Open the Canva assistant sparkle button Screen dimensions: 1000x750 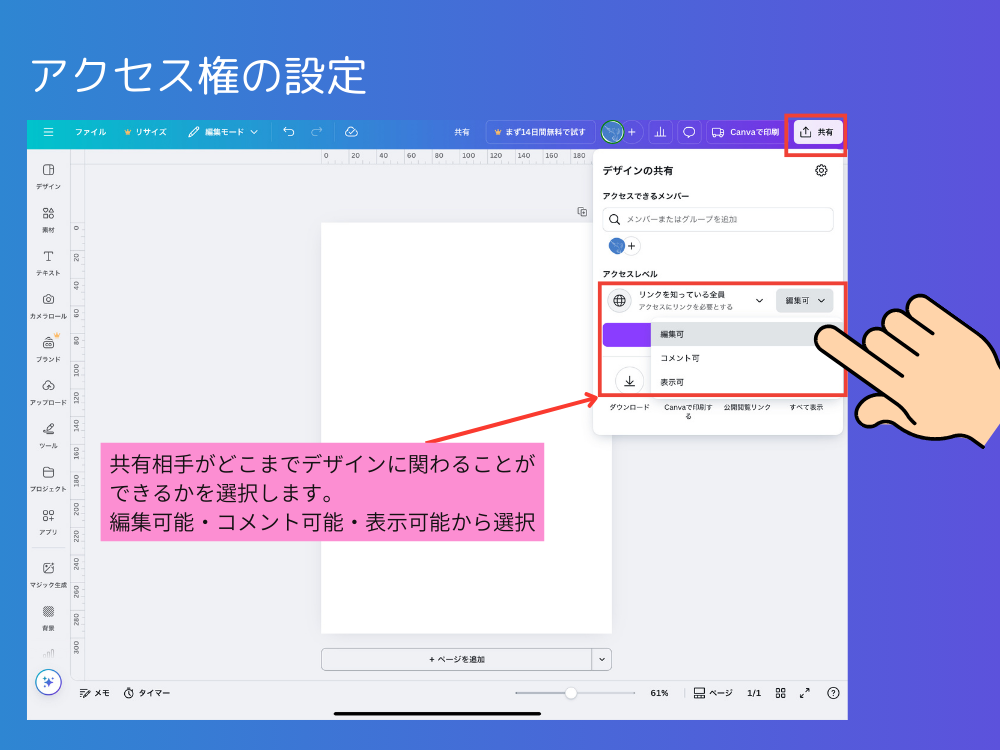[x=47, y=682]
